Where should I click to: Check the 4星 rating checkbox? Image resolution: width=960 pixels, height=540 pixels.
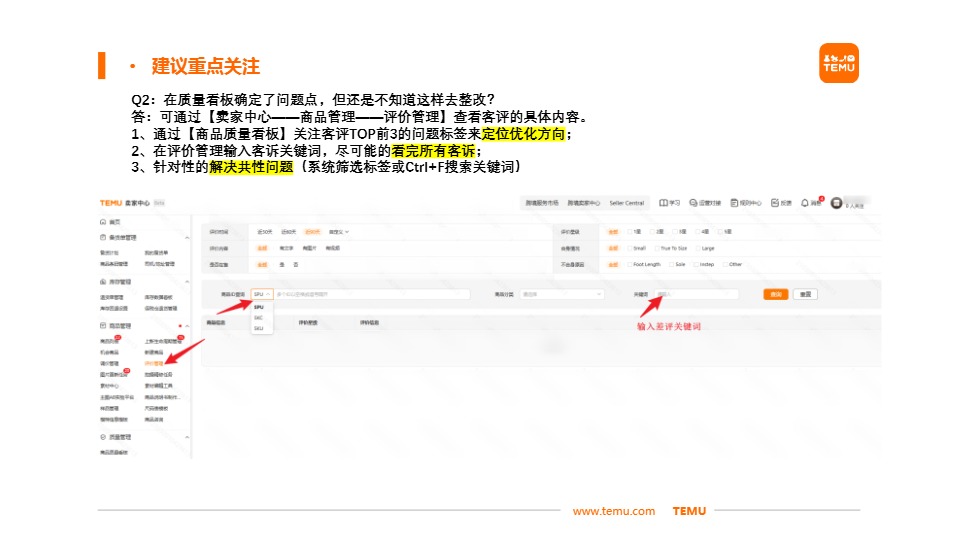(x=698, y=232)
